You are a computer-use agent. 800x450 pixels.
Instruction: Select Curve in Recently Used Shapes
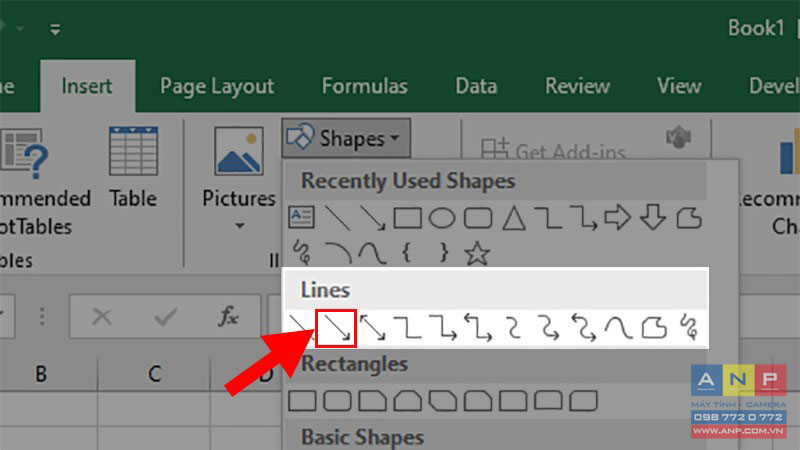[372, 253]
